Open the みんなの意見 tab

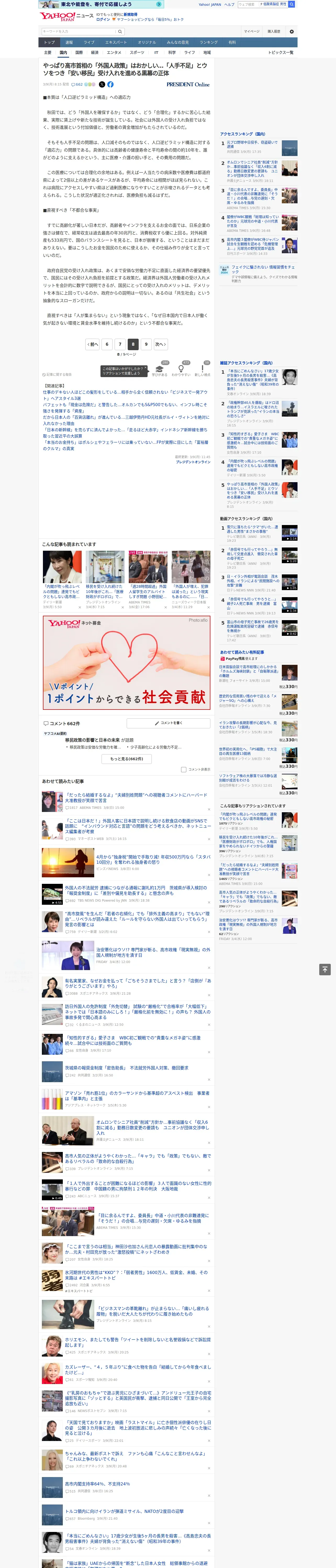tap(178, 43)
